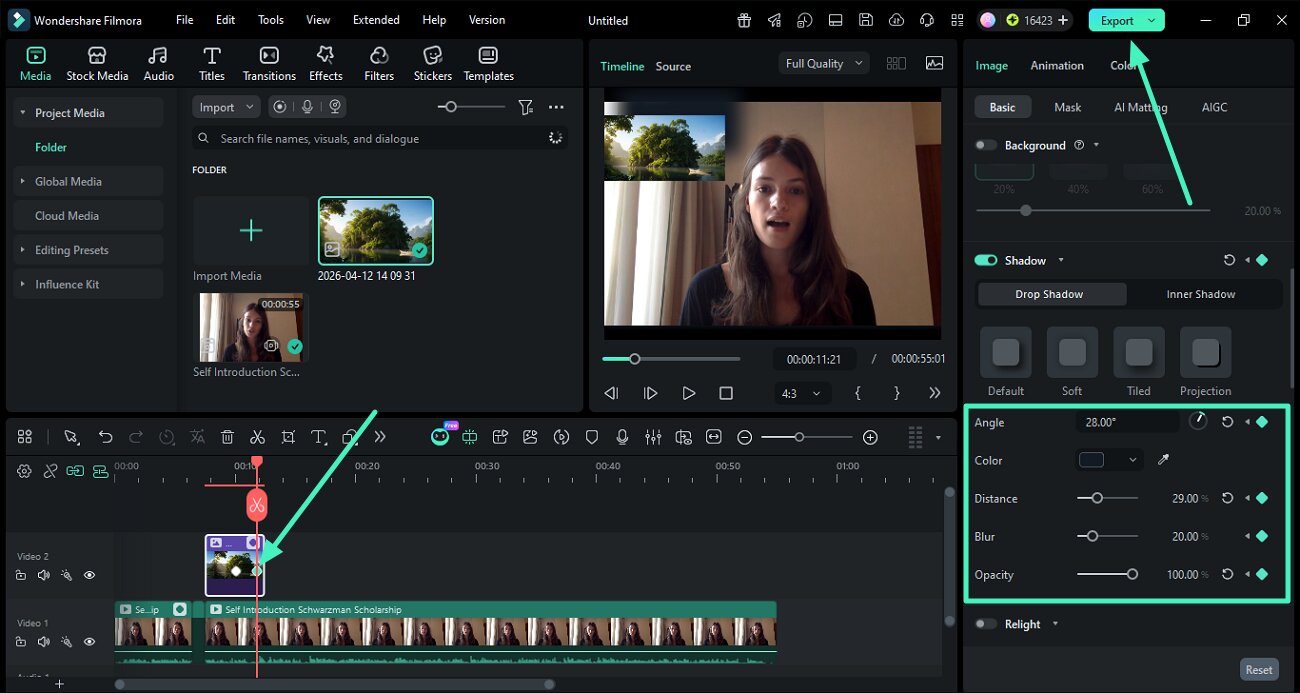Adjust the shadow Distance slider
The height and width of the screenshot is (693, 1300).
[1107, 498]
